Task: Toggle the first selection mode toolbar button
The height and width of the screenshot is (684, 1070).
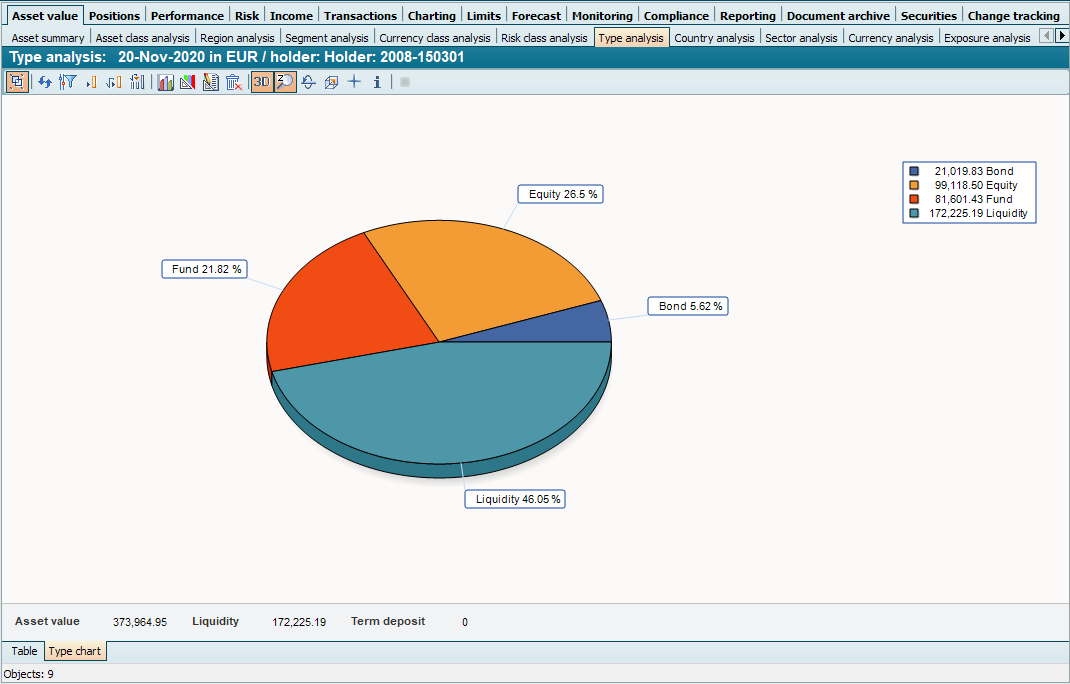Action: point(17,82)
